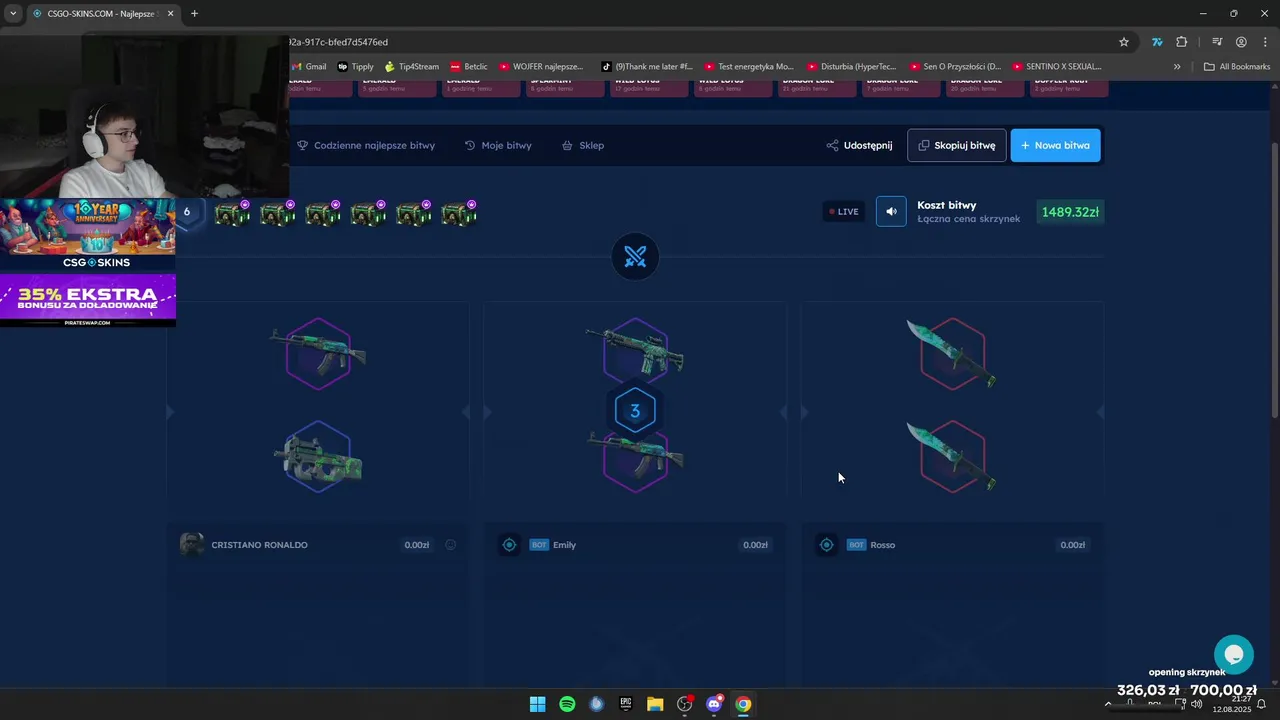Open the WOJFER najlepsze bookmark
Screen dimensions: 1280x720
point(541,67)
